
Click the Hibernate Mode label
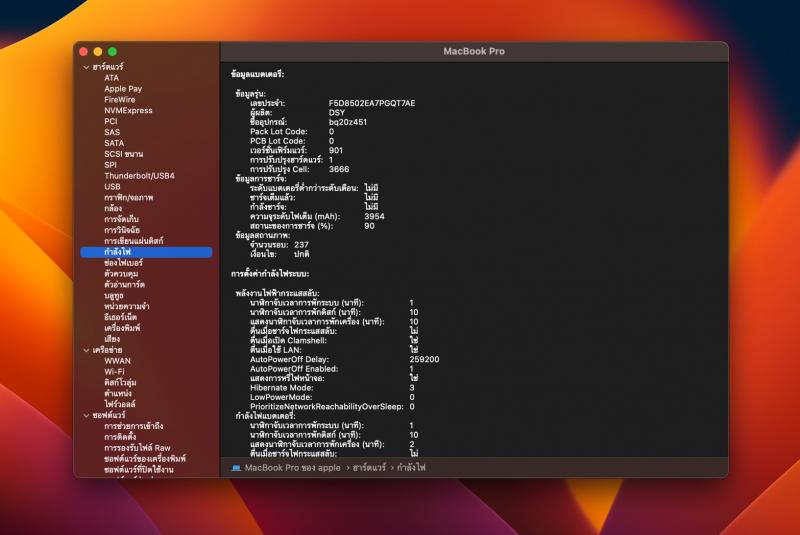(x=282, y=388)
